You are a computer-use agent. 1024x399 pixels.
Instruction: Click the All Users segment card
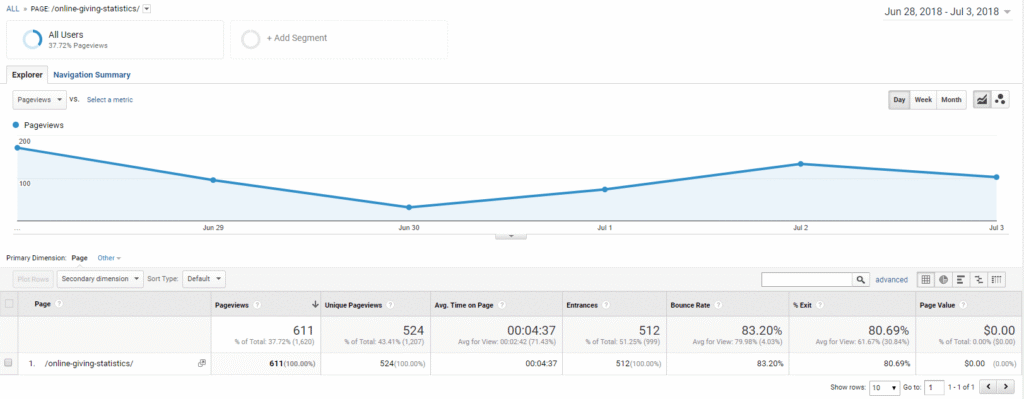tap(115, 39)
